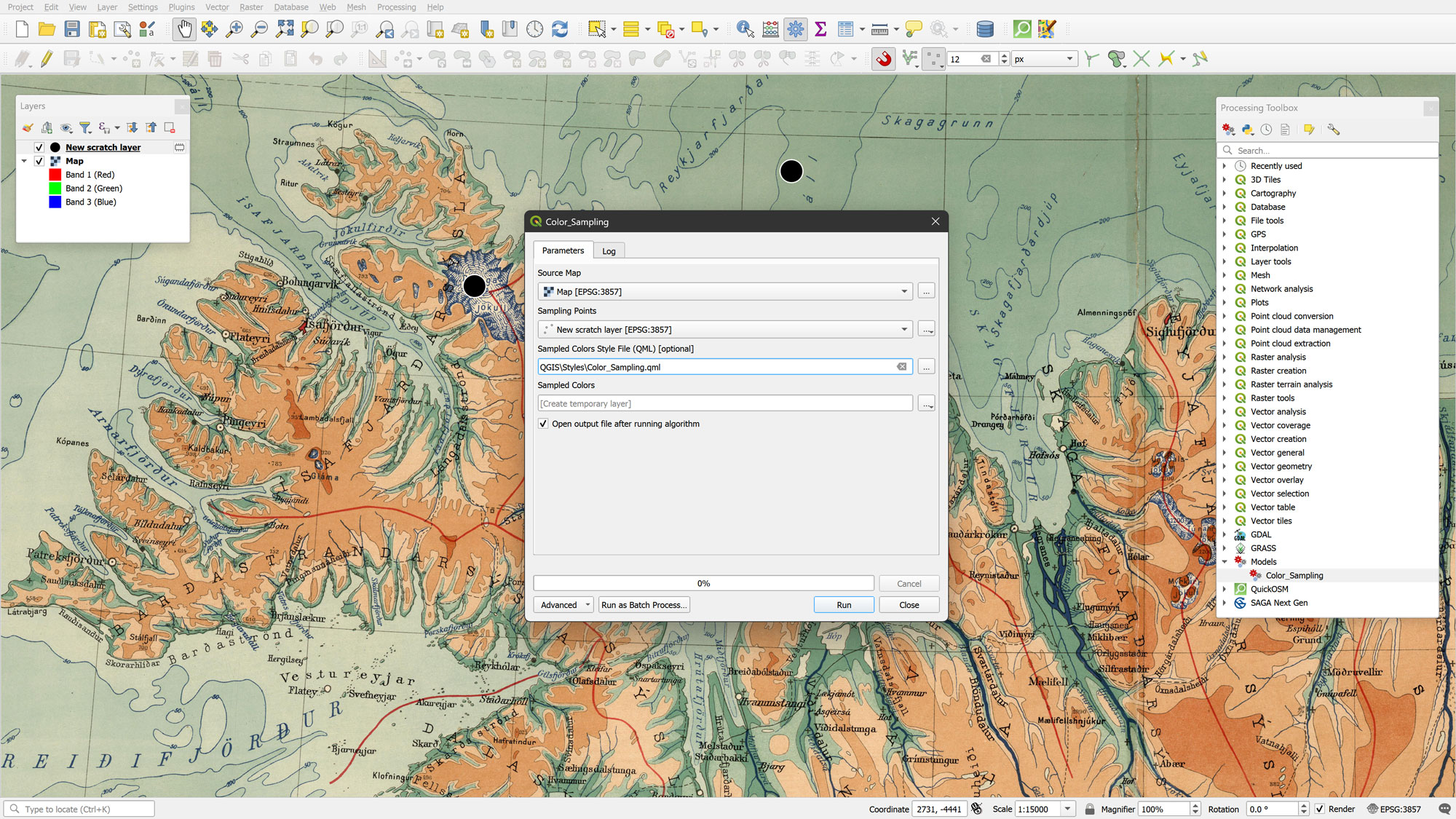
Task: Open Layer Styling brush icon in Layers panel
Action: pyautogui.click(x=28, y=128)
